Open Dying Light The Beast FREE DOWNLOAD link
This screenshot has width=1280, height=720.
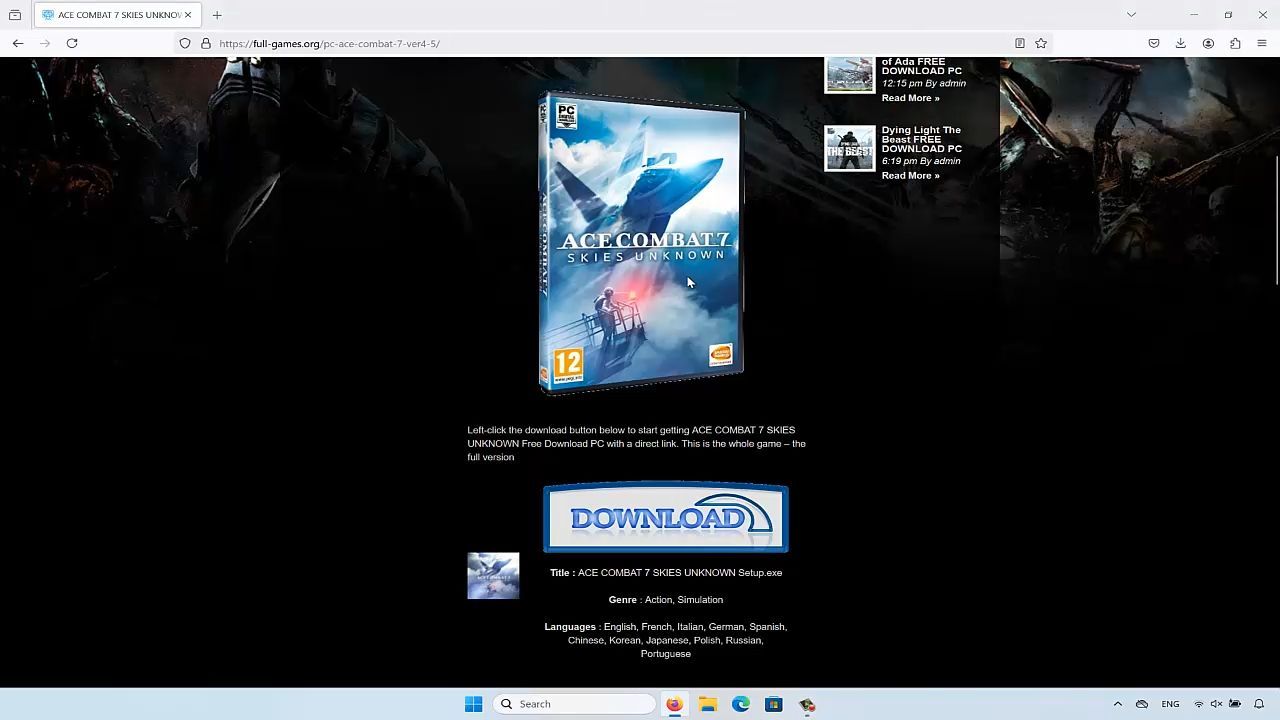(921, 139)
